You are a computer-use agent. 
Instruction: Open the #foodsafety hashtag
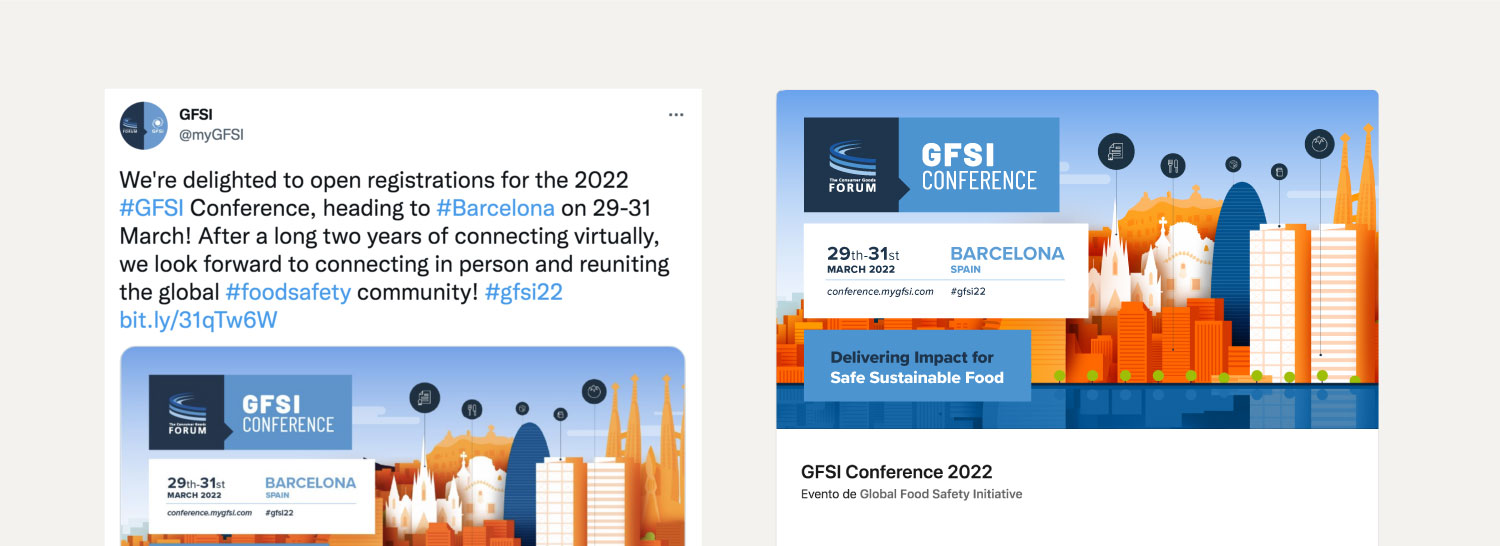click(x=288, y=292)
